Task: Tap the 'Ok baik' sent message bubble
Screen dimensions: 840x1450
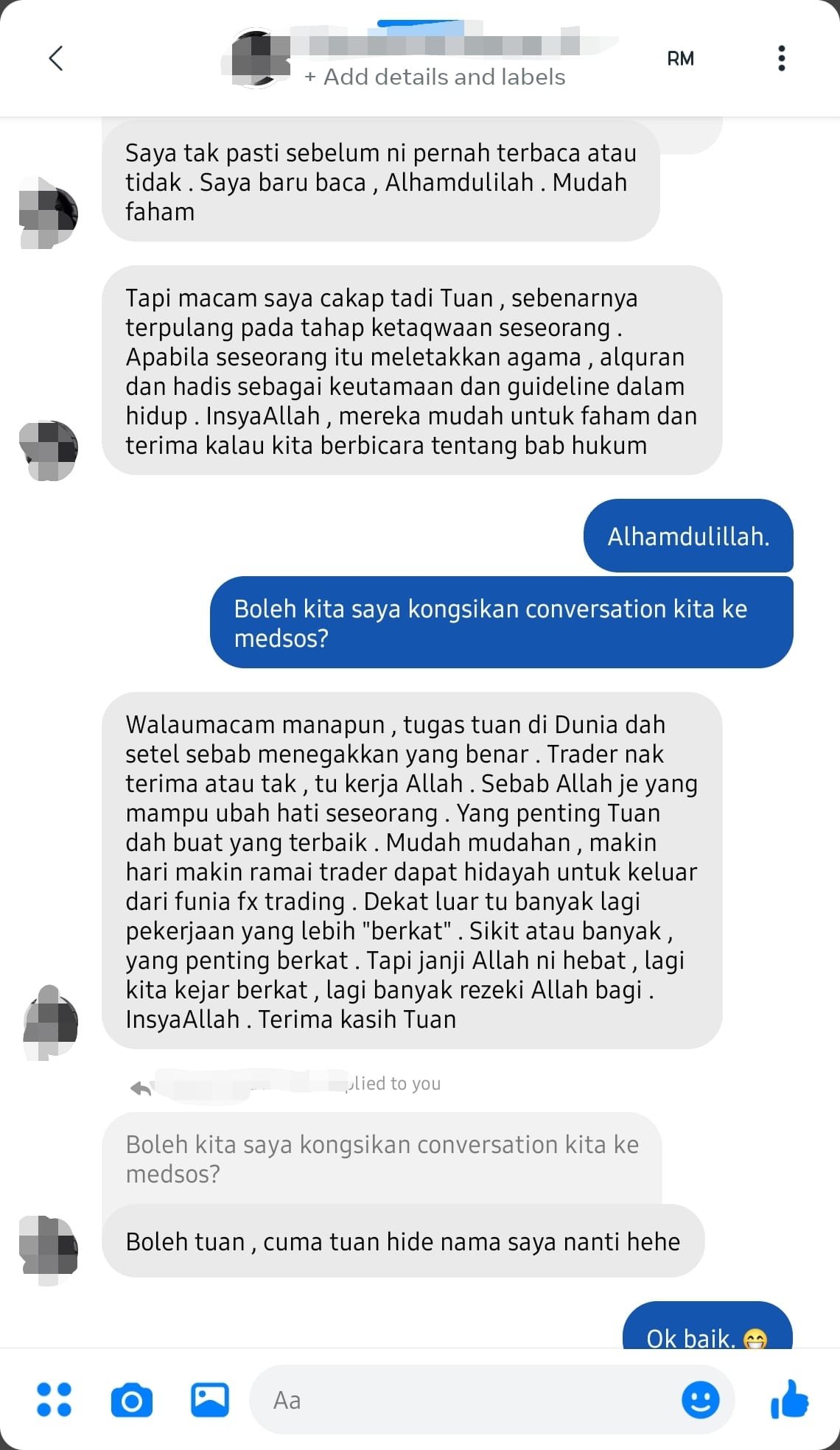Action: click(x=707, y=1328)
